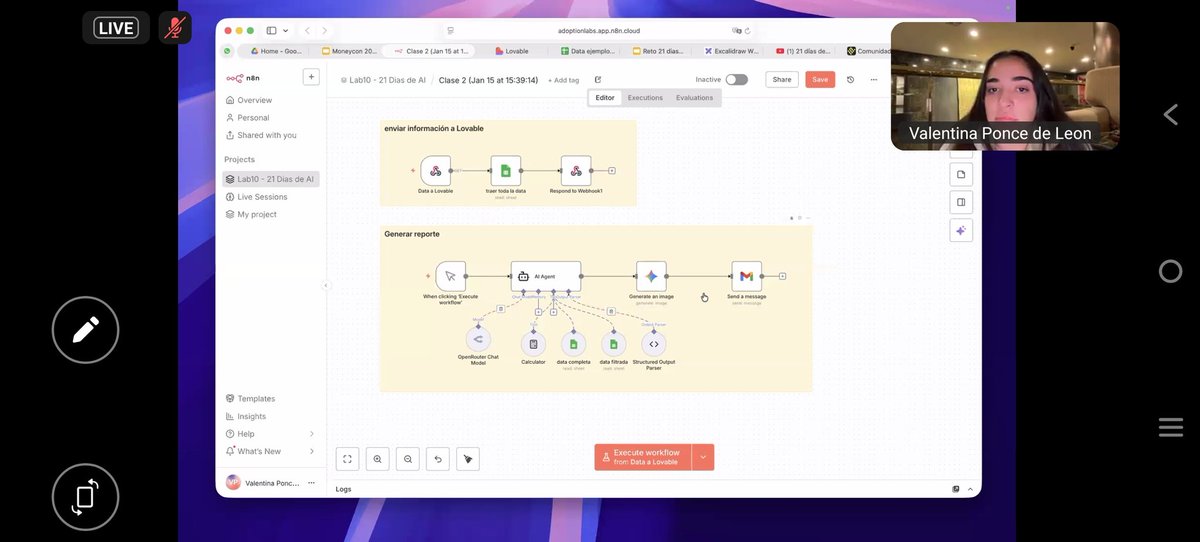Open the Live Sessions project
This screenshot has width=1200, height=542.
pos(262,197)
